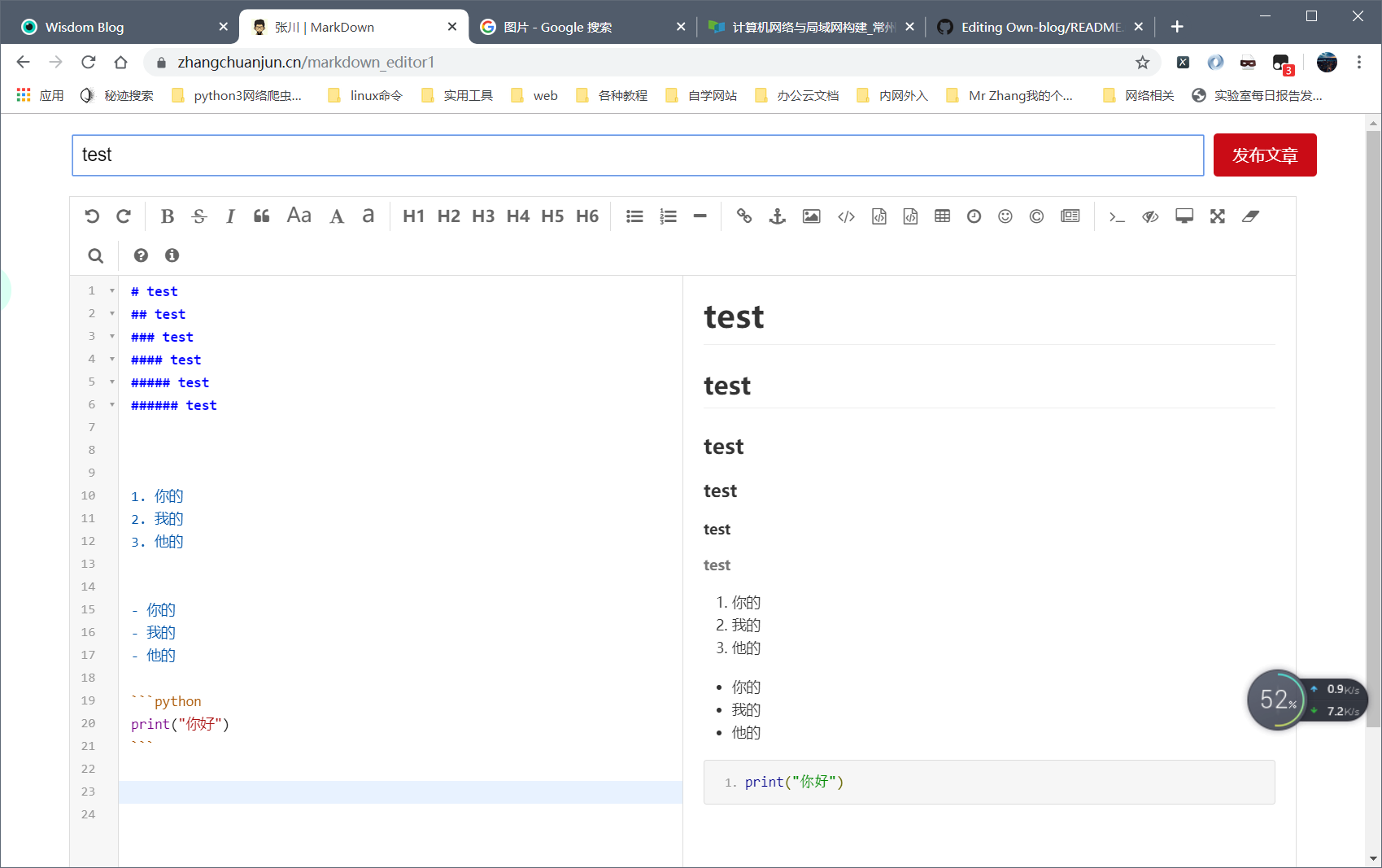1382x868 pixels.
Task: Insert an unordered bullet list
Action: pyautogui.click(x=635, y=216)
